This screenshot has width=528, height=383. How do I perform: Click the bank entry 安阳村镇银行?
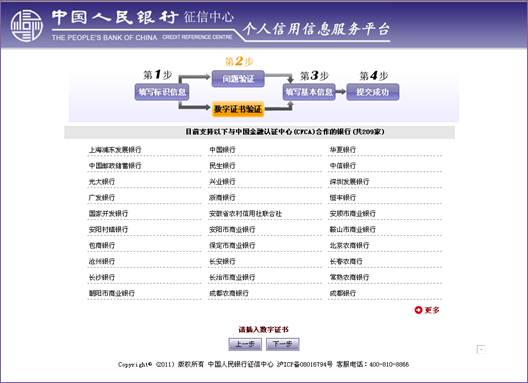point(108,229)
